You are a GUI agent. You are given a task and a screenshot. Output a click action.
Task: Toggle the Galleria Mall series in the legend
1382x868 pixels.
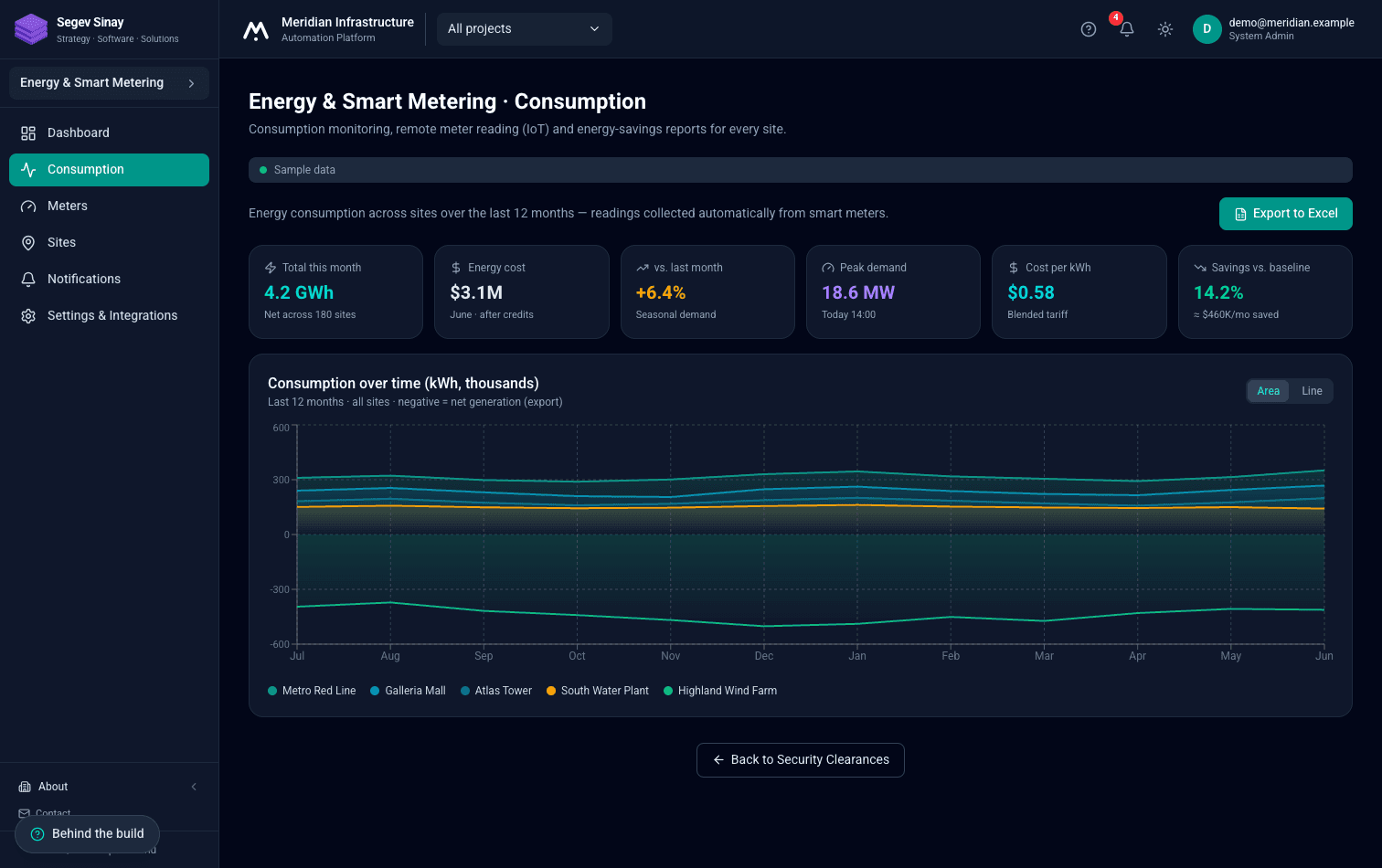408,691
